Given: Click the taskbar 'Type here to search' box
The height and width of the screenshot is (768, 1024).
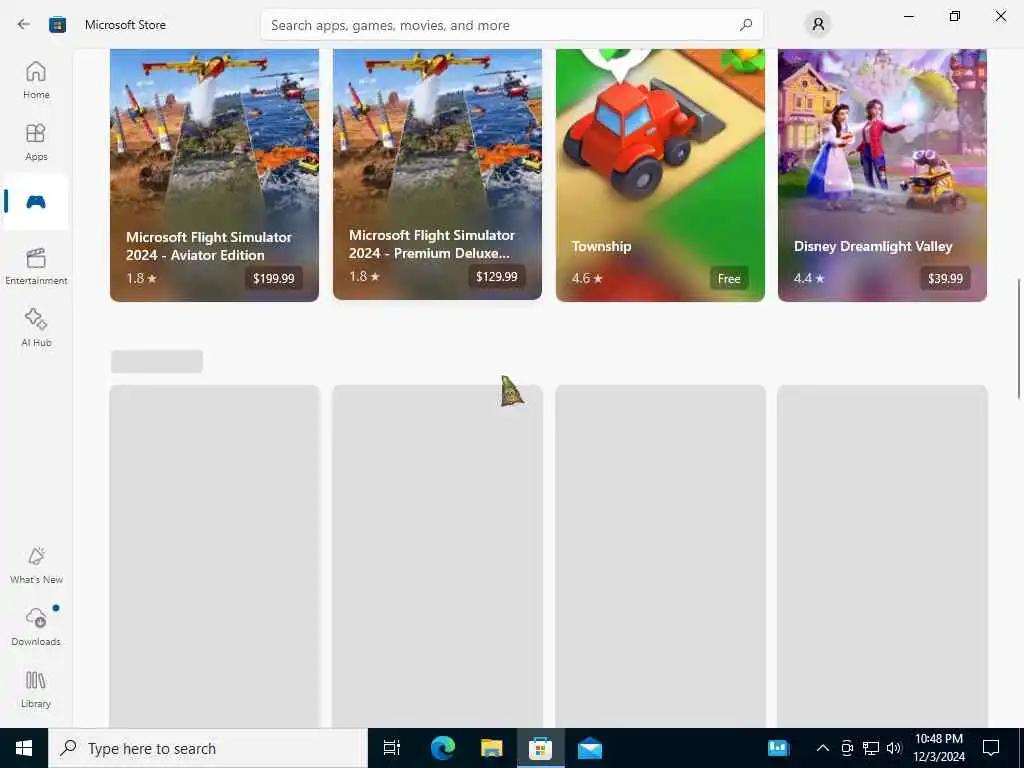Looking at the screenshot, I should [x=208, y=748].
